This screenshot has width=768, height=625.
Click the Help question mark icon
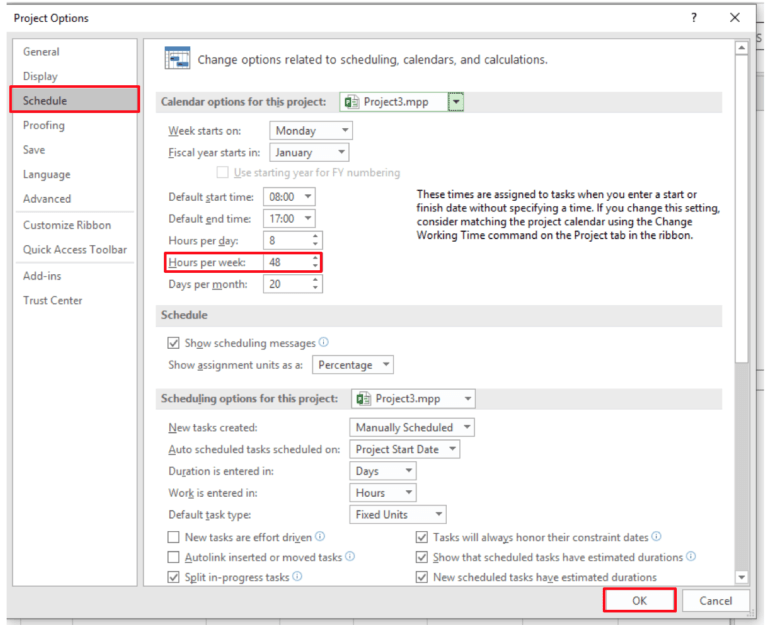pos(694,18)
